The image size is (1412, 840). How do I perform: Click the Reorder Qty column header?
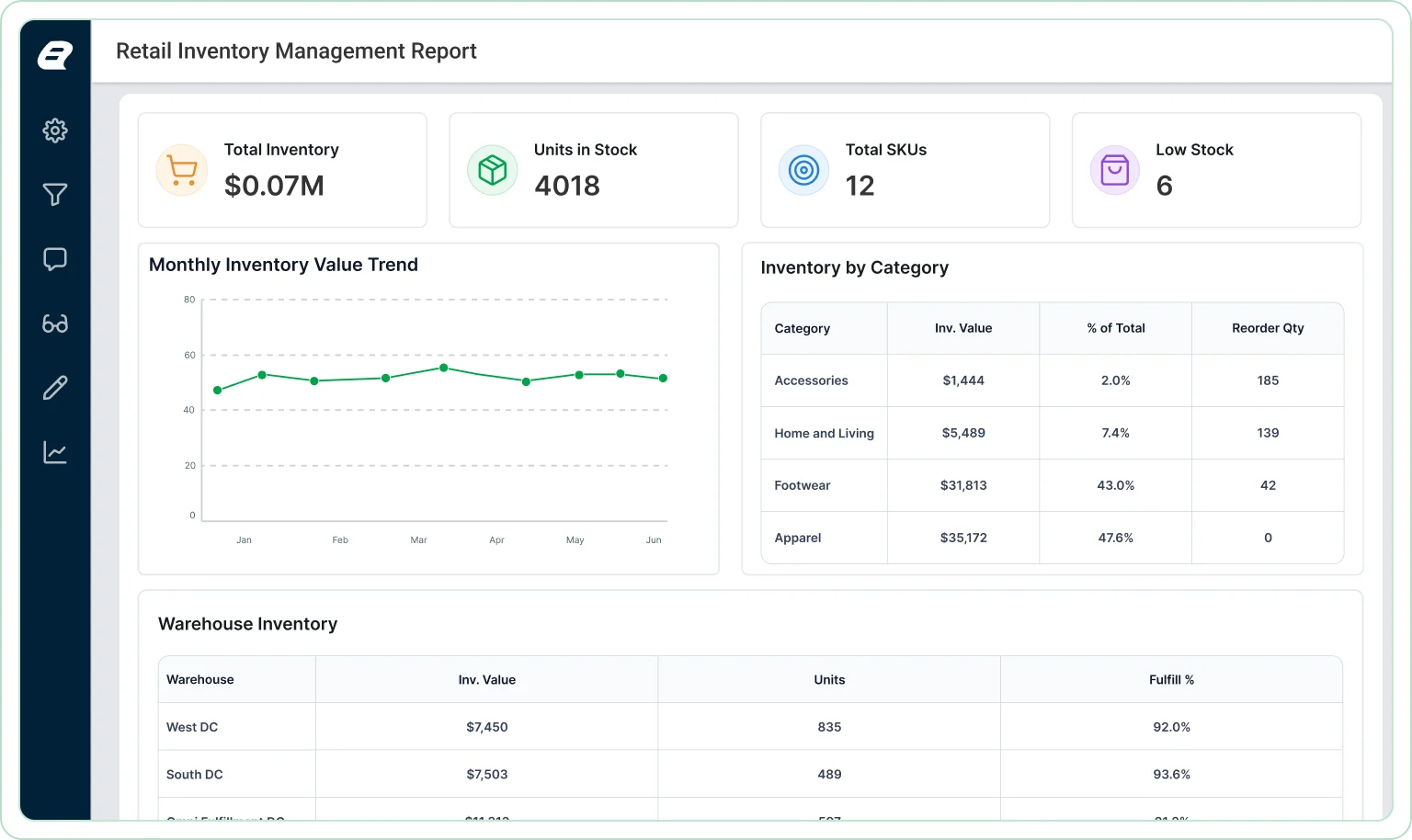pos(1268,328)
